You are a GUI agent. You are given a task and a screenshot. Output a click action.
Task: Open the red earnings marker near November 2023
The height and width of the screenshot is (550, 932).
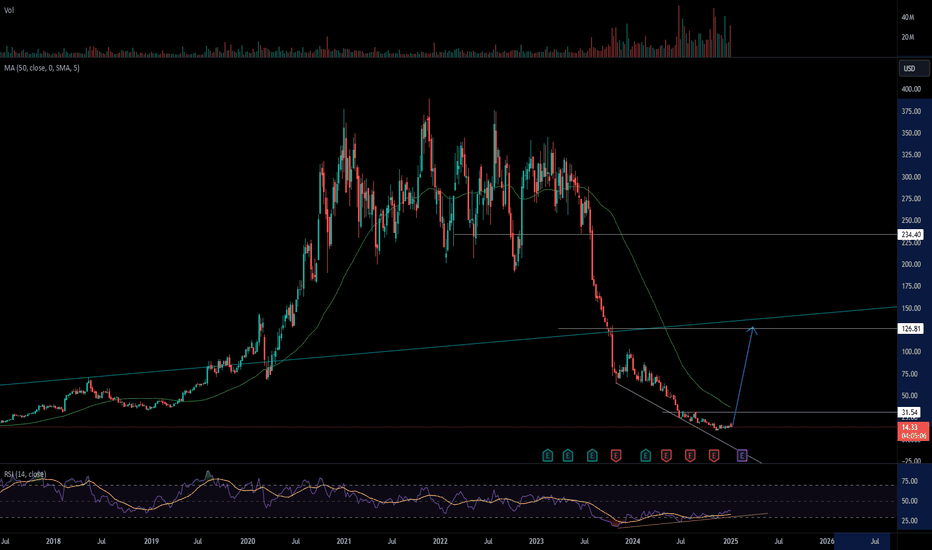(616, 456)
